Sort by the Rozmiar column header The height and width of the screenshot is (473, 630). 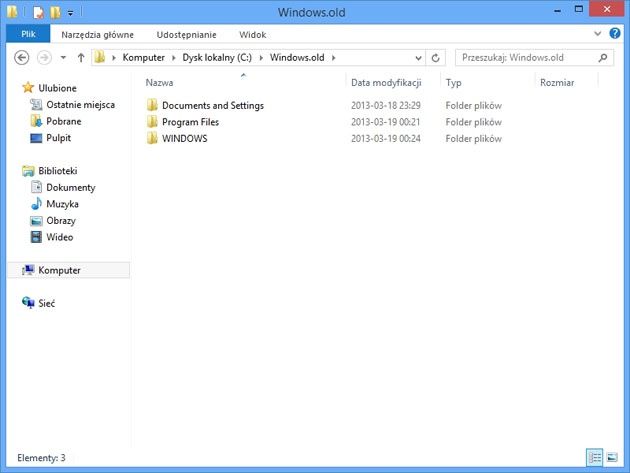point(557,83)
